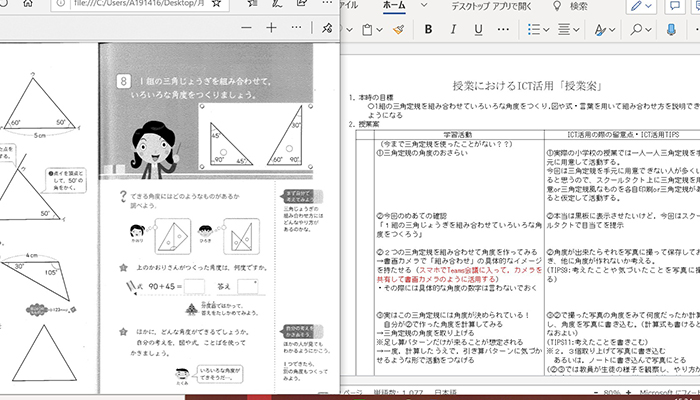Toggle Italic formatting in Word
700x400 pixels.
pos(453,29)
